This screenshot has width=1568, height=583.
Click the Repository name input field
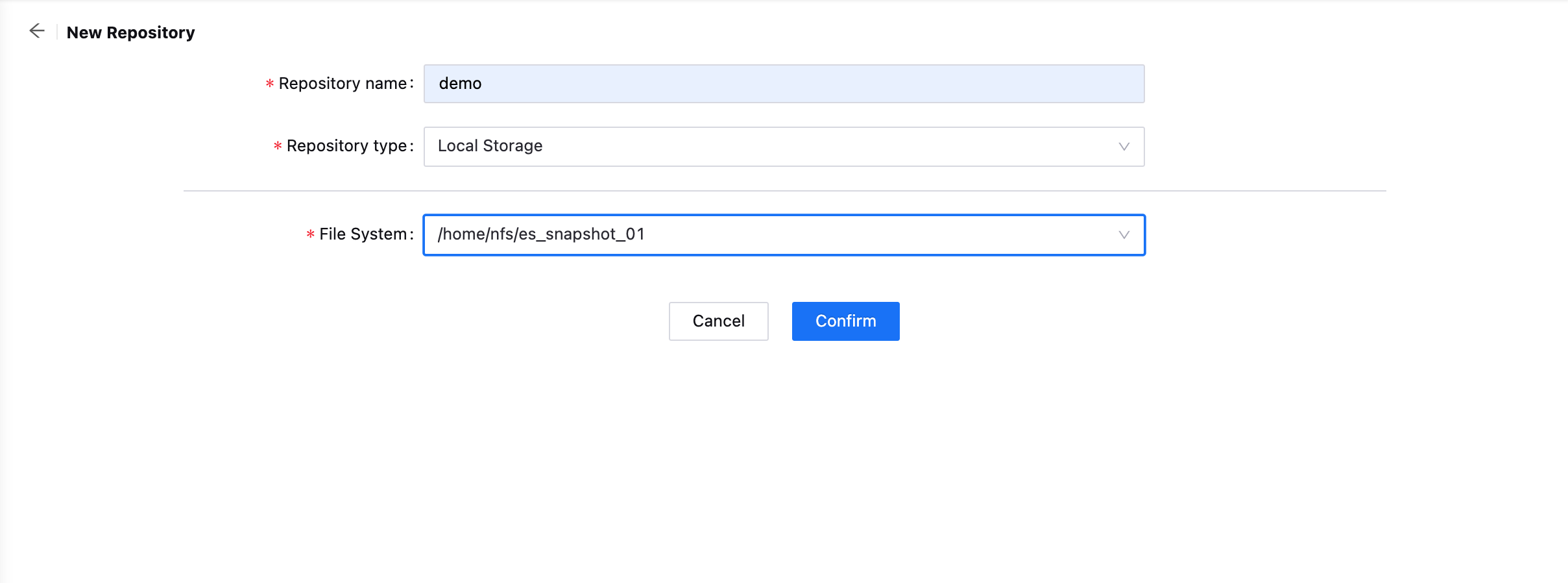784,84
